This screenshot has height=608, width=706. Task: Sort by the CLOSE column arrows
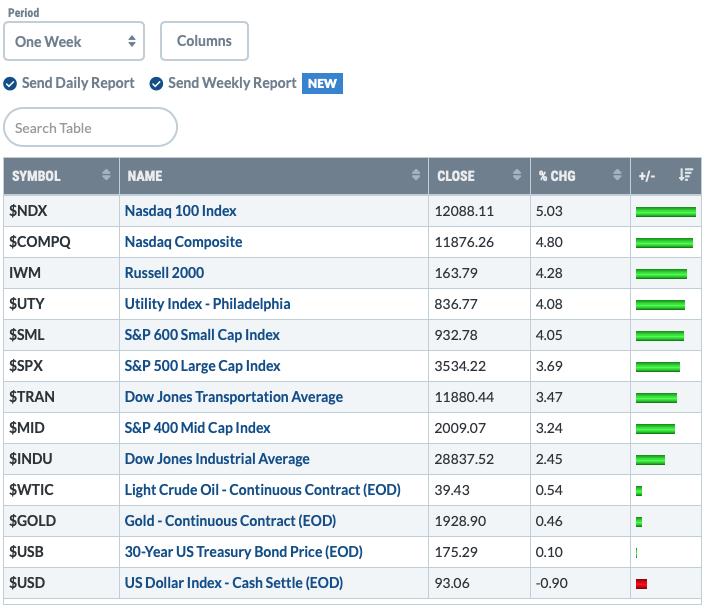pyautogui.click(x=517, y=175)
